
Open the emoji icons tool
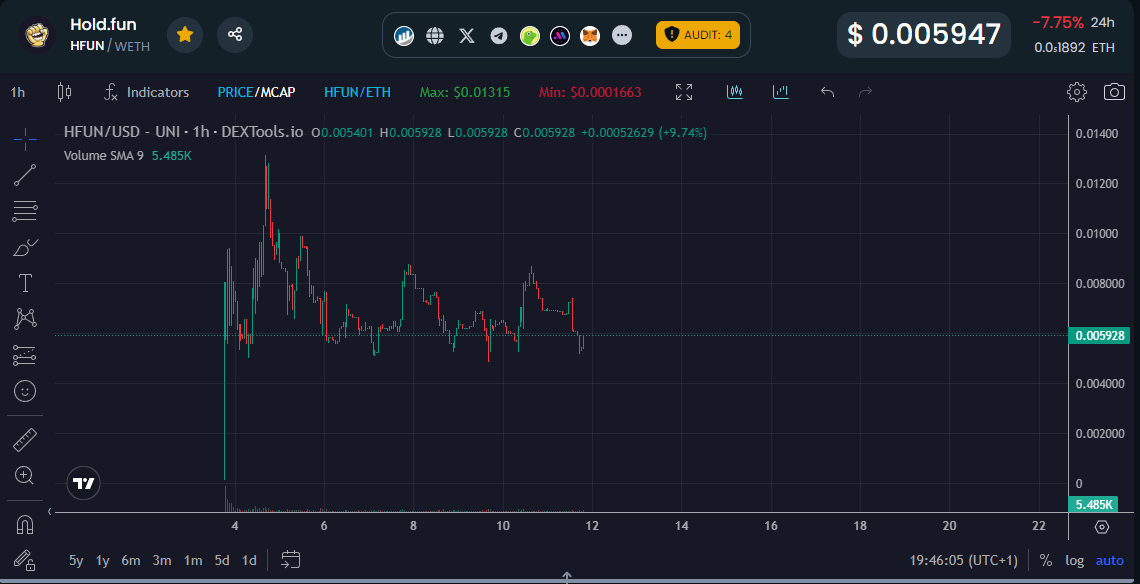(25, 391)
